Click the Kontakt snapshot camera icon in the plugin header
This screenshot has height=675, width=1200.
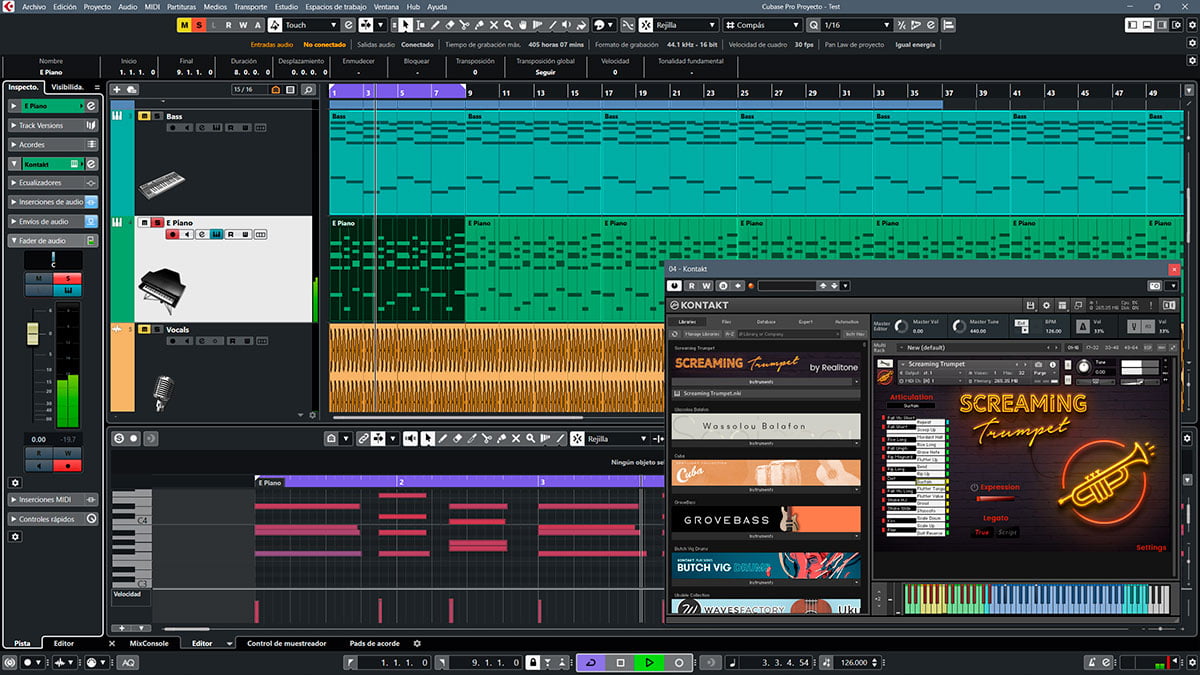[1155, 286]
